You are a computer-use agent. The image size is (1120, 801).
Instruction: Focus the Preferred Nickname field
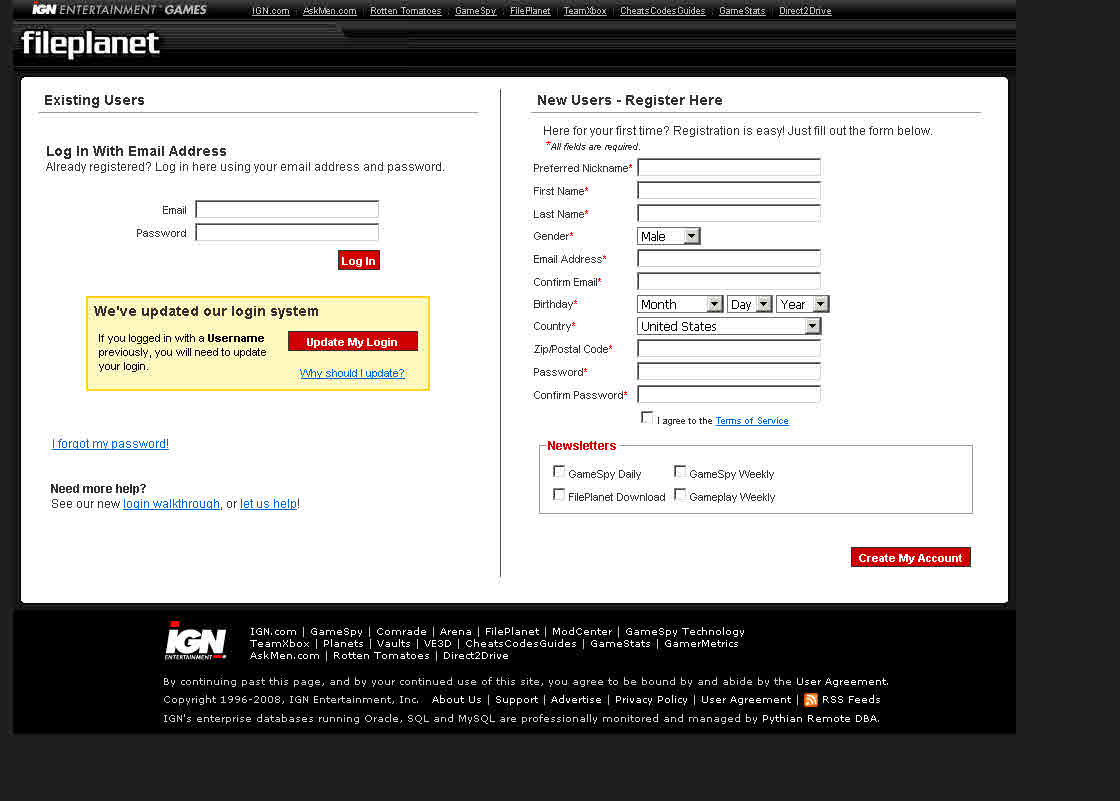click(x=729, y=167)
